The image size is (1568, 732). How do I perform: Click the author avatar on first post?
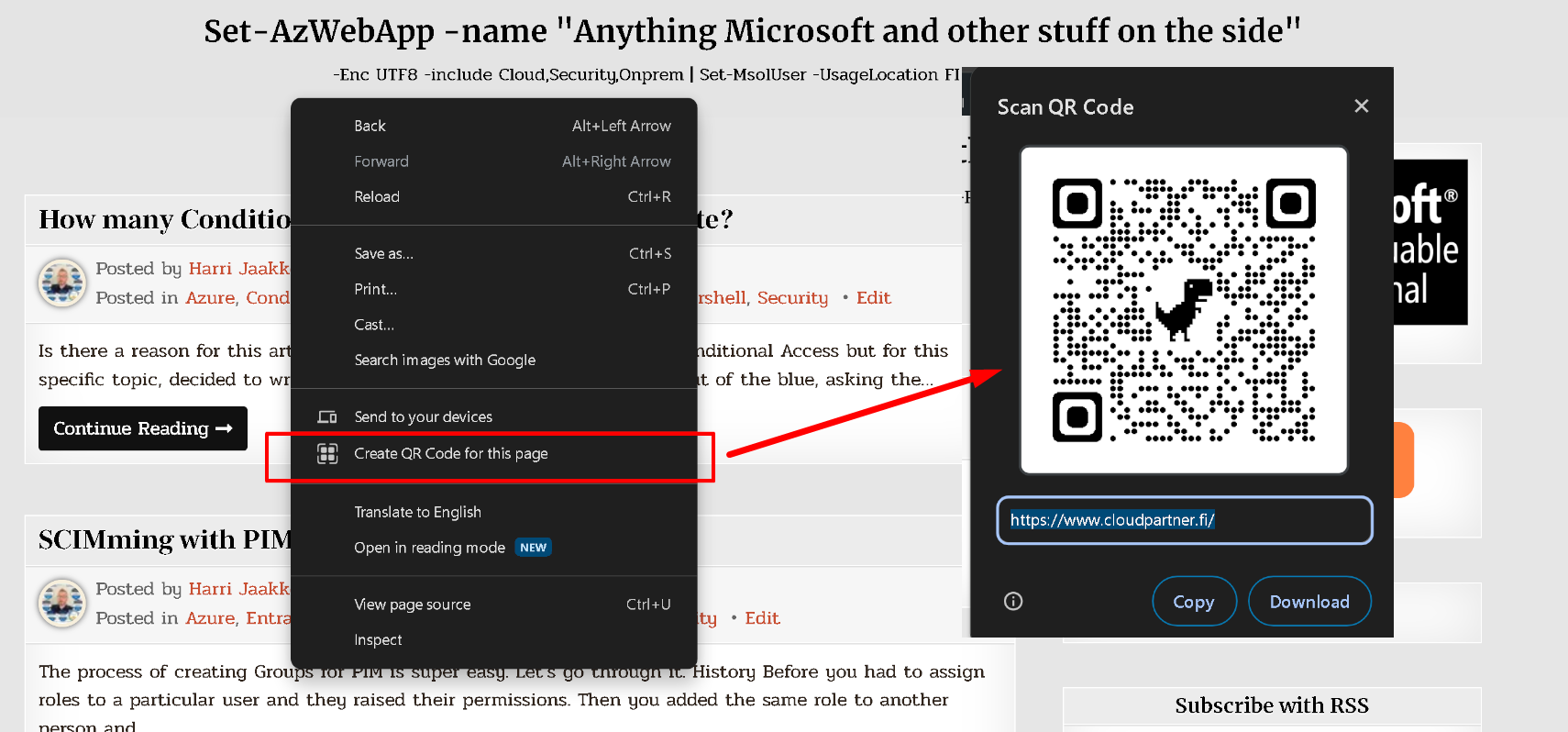[x=61, y=283]
